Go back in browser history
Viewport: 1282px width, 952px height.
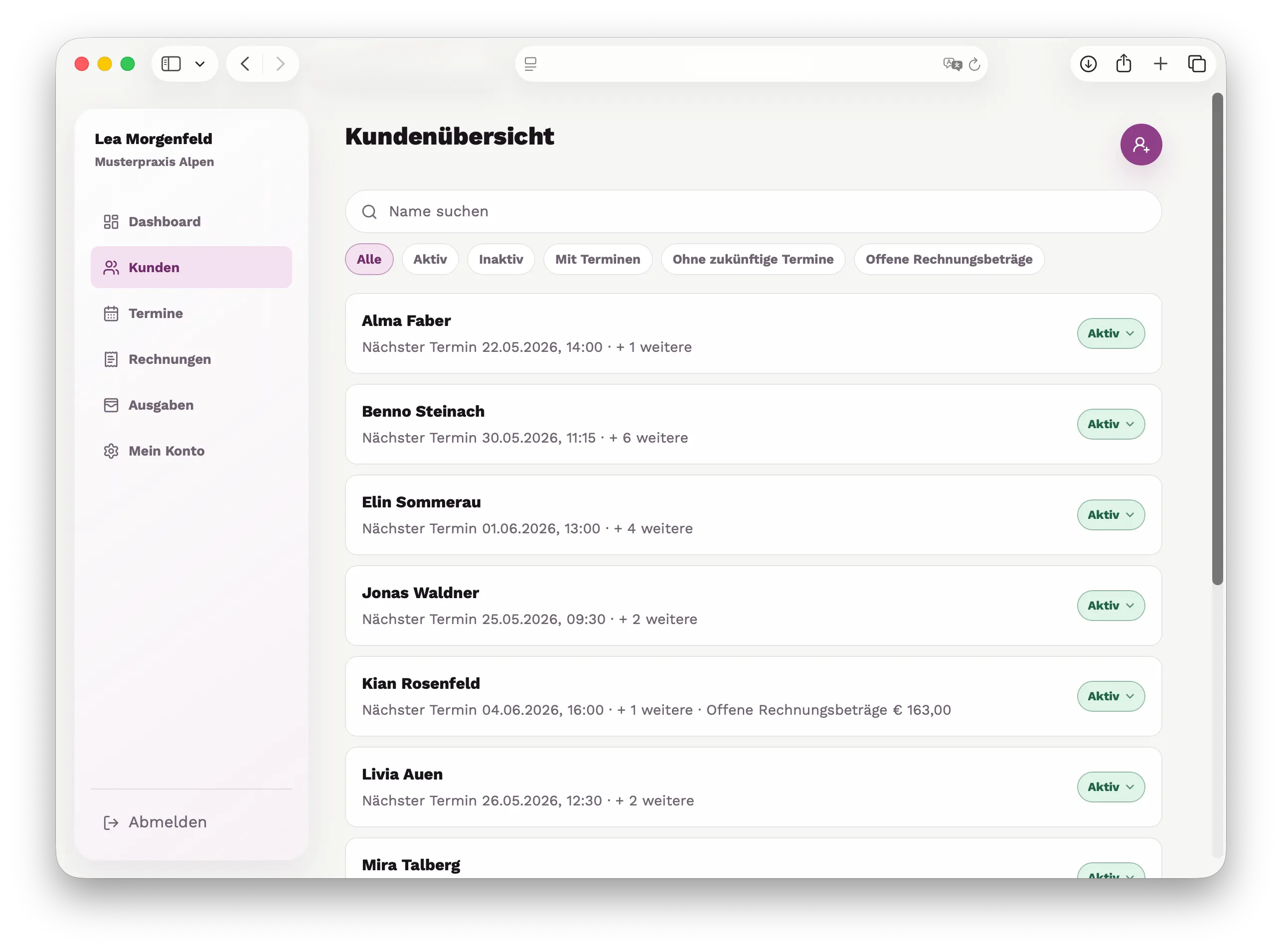[245, 63]
